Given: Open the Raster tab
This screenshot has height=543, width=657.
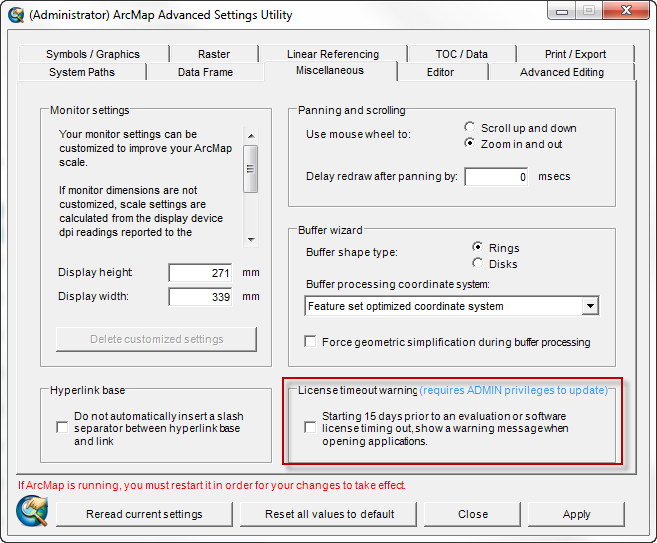Looking at the screenshot, I should 213,54.
